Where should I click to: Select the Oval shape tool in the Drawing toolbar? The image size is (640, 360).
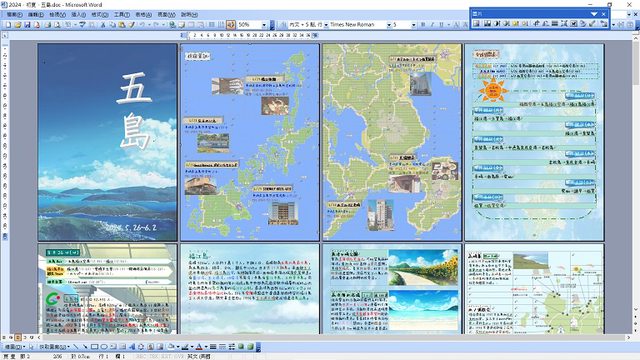pyautogui.click(x=104, y=347)
